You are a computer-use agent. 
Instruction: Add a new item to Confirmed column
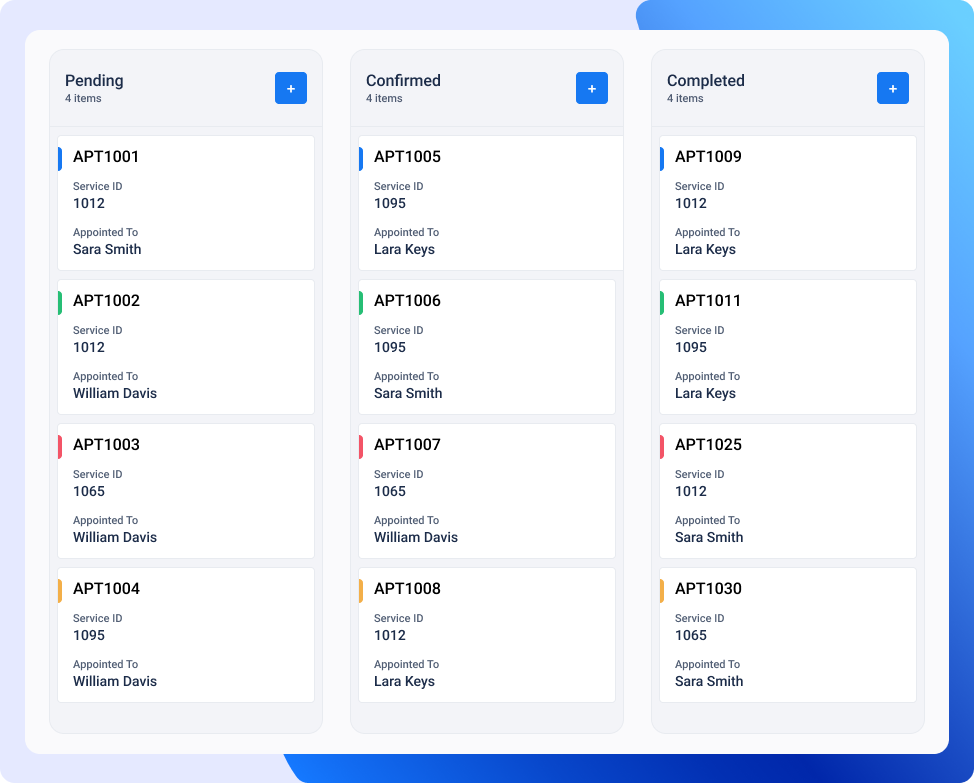tap(591, 88)
